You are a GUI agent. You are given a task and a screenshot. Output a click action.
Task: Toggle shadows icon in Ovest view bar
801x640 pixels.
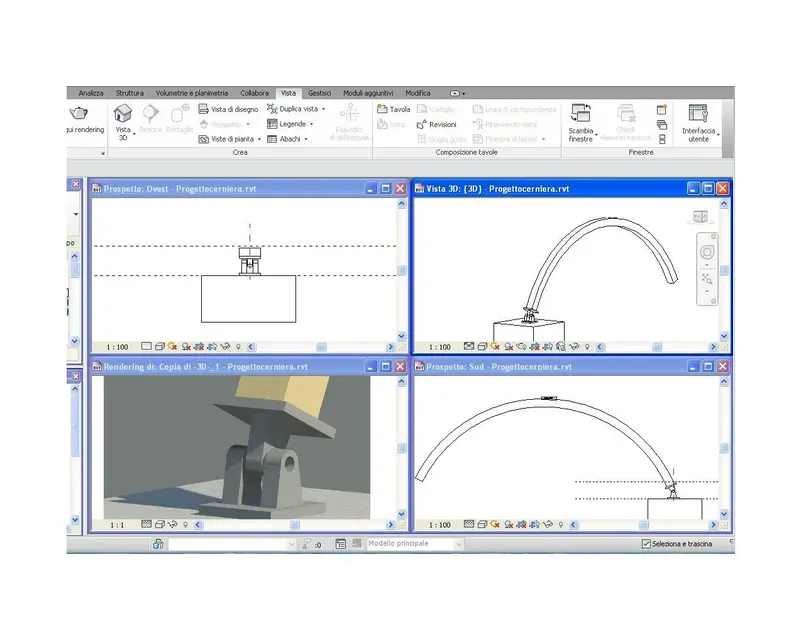pos(186,346)
